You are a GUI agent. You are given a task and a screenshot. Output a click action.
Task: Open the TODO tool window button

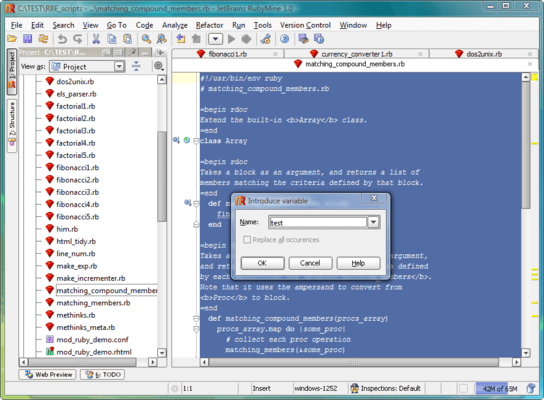103,374
